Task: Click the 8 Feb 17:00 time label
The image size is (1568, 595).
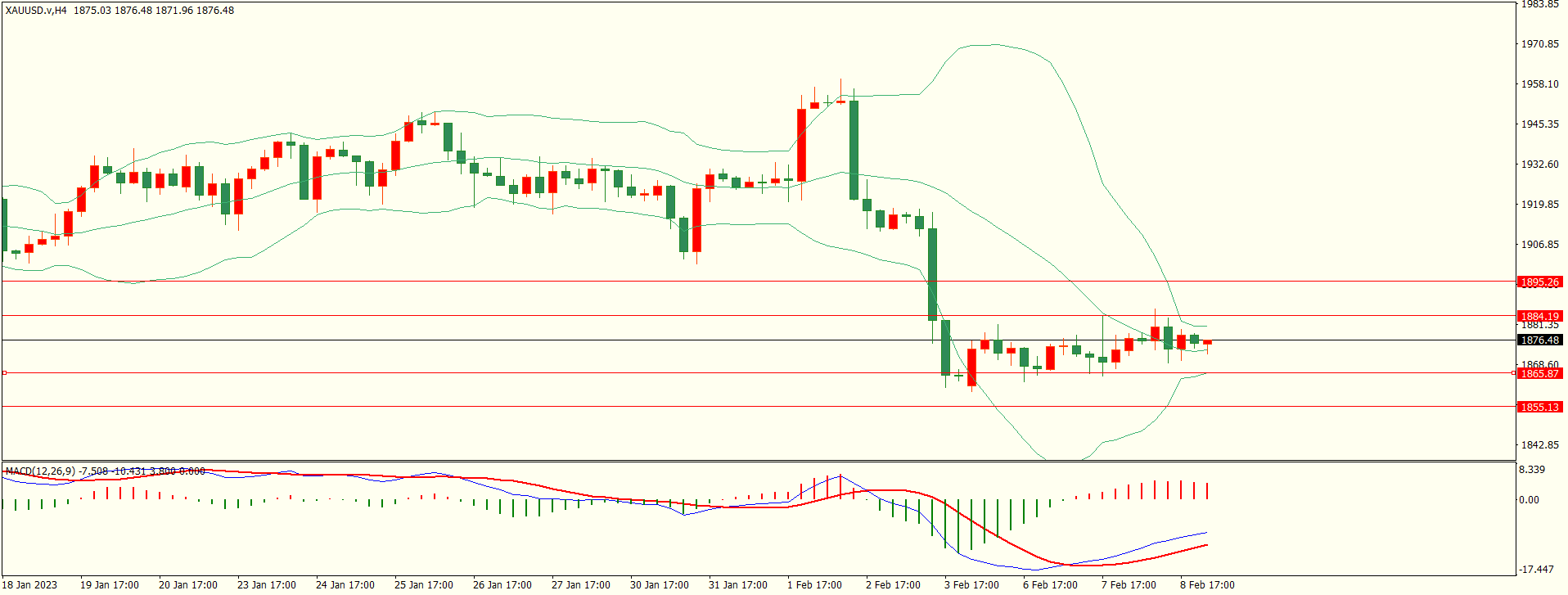Action: [1207, 585]
